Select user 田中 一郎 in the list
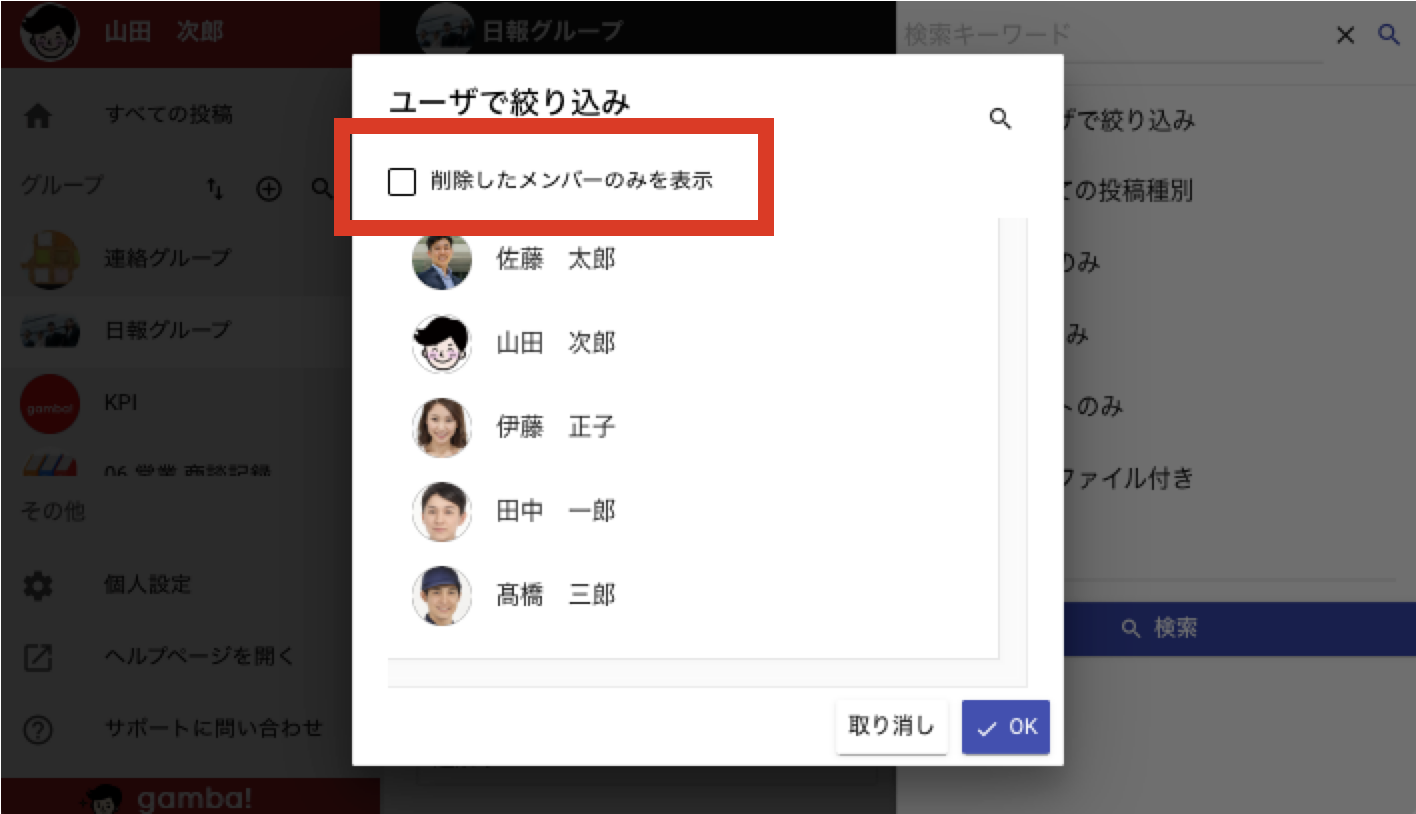Image resolution: width=1416 pixels, height=814 pixels. click(x=693, y=512)
